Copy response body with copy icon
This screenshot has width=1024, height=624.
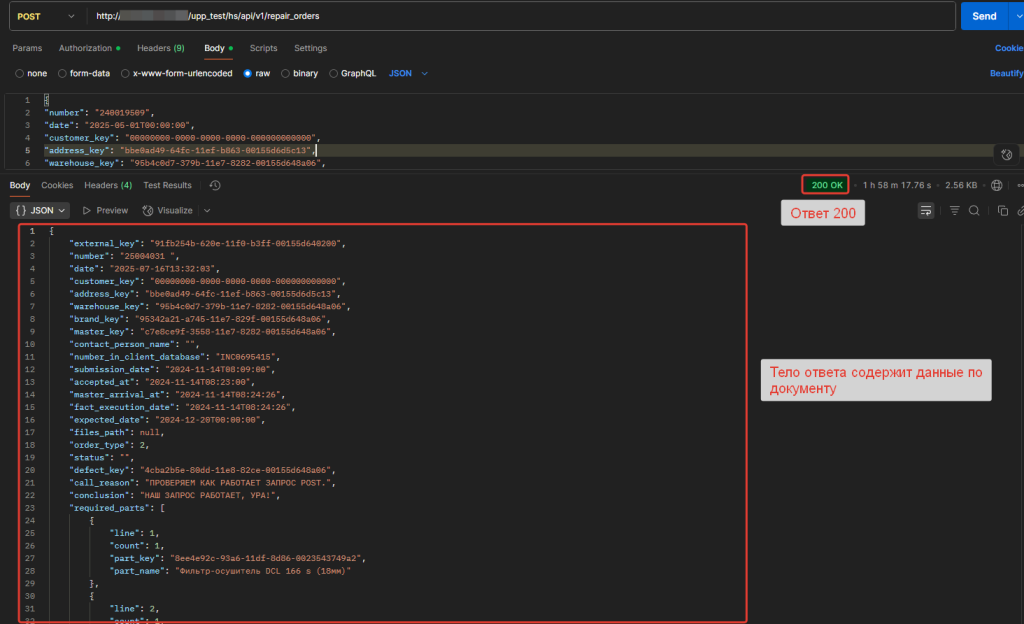point(1002,211)
